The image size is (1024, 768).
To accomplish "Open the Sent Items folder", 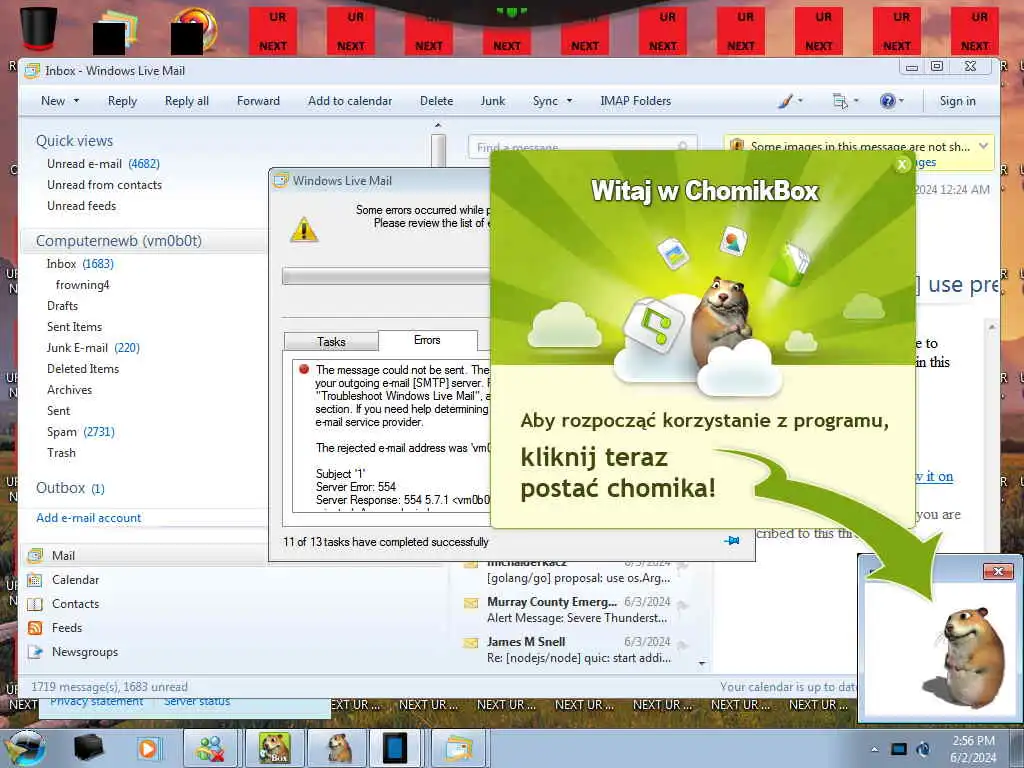I will coord(74,327).
